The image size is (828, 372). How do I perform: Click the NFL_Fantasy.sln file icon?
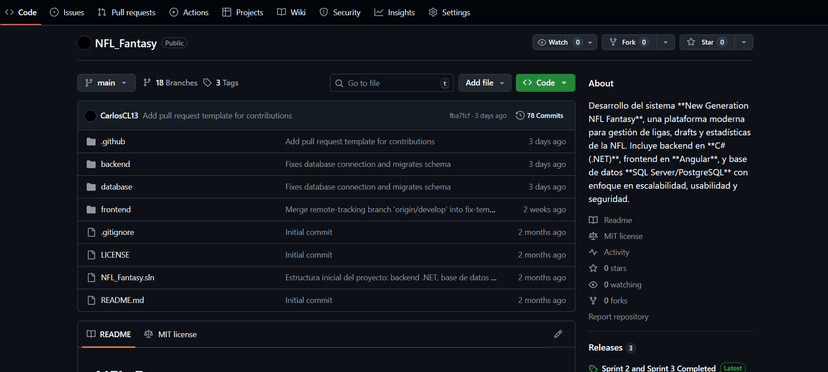coord(91,277)
